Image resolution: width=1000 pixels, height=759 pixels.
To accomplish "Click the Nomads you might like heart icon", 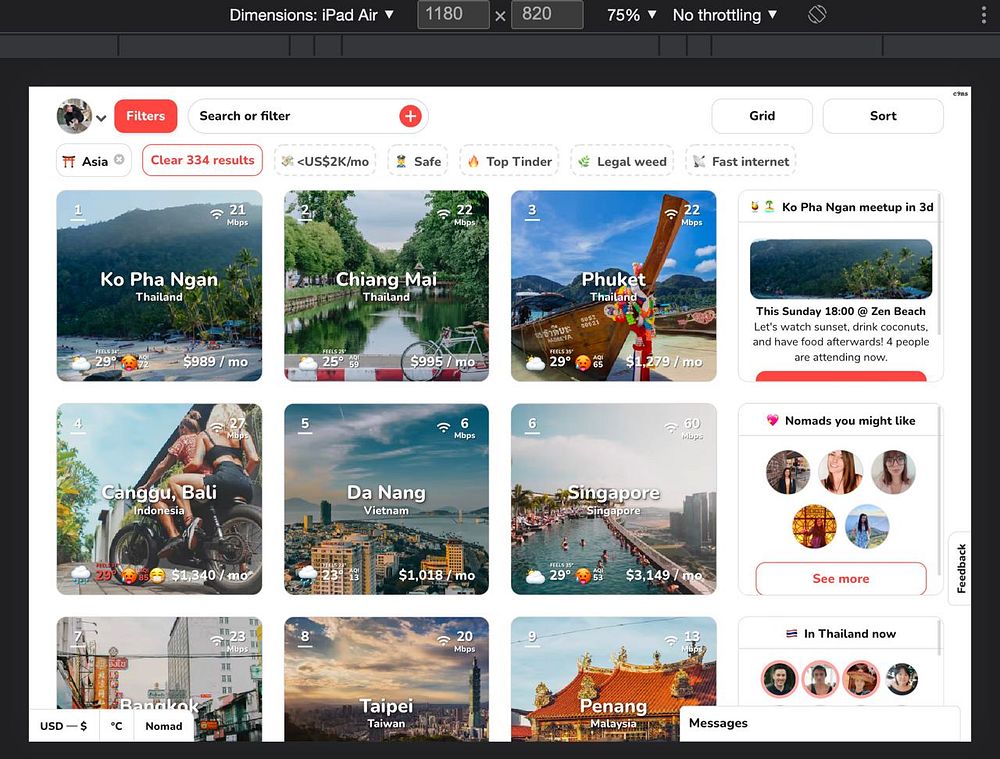I will click(x=772, y=420).
